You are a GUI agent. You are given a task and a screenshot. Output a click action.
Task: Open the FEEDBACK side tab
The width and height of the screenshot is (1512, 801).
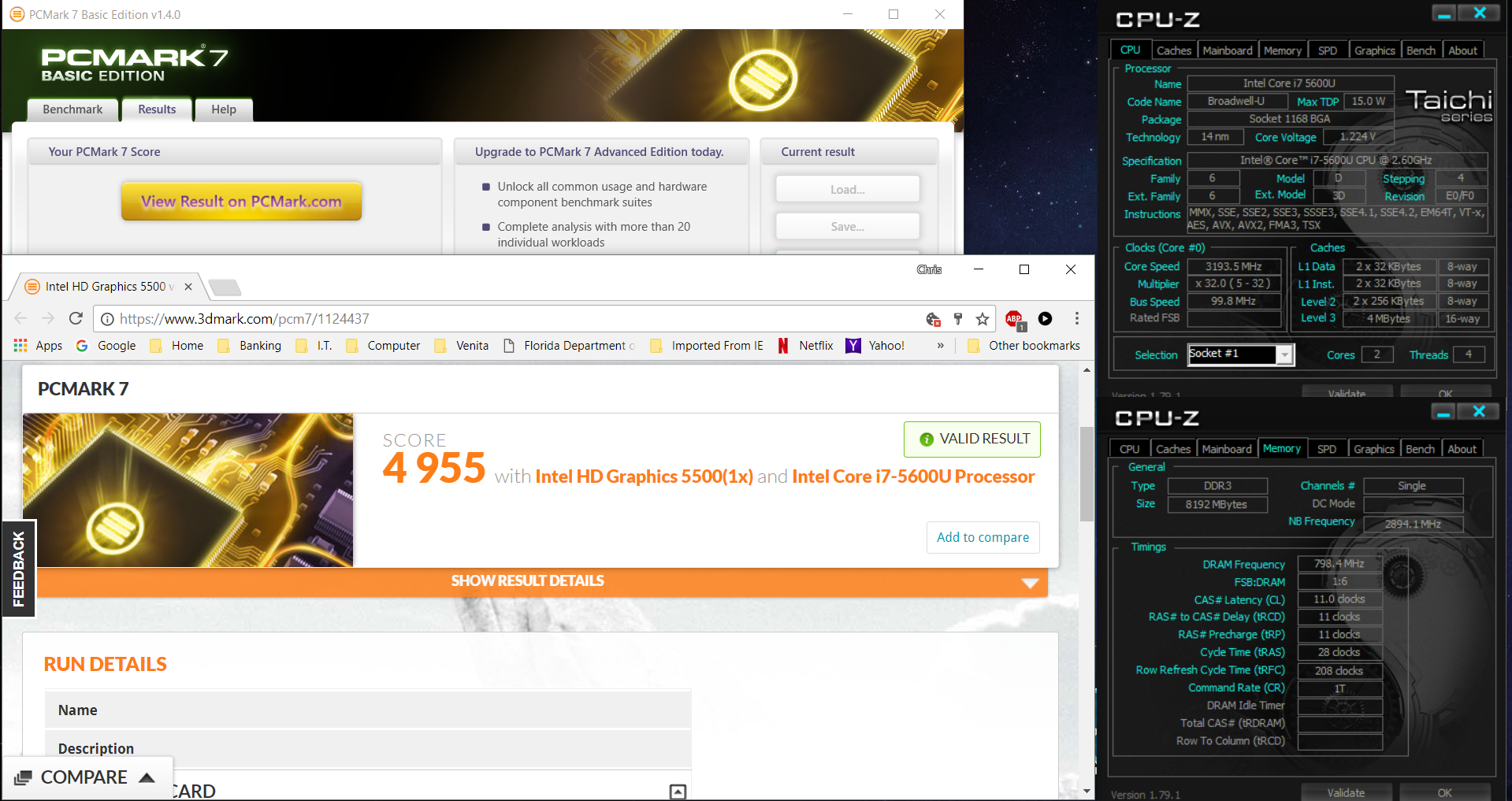pyautogui.click(x=18, y=569)
